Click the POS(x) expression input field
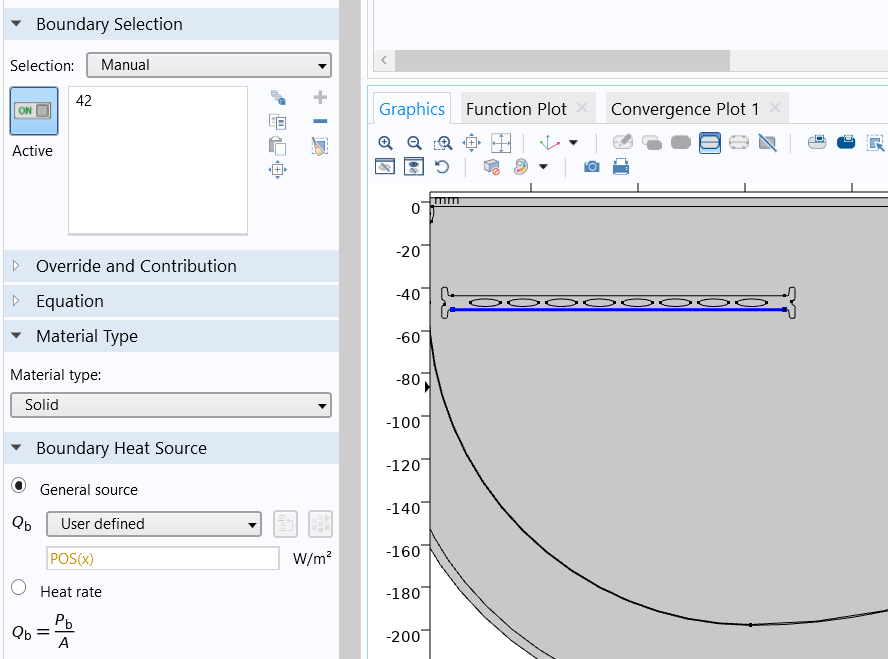The image size is (888, 659). coord(163,558)
